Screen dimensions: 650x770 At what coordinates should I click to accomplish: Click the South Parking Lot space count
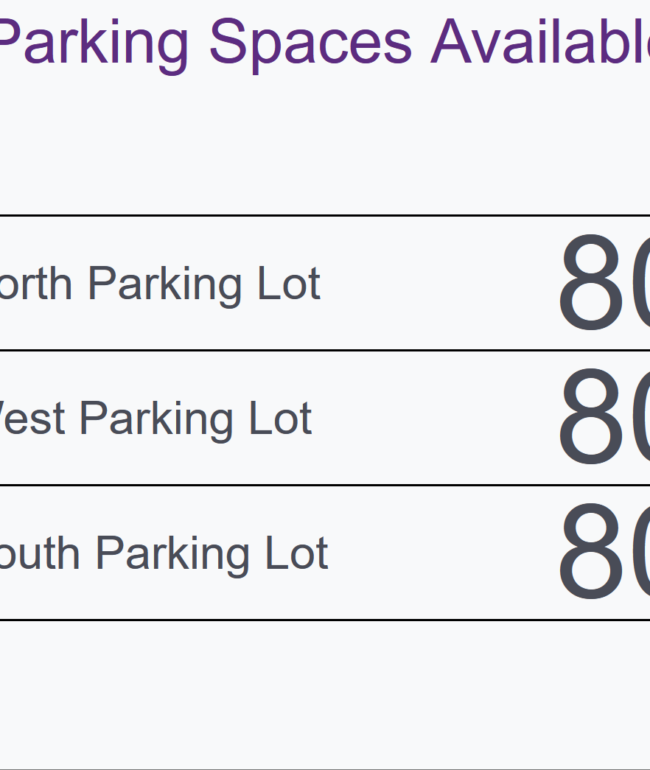click(604, 552)
